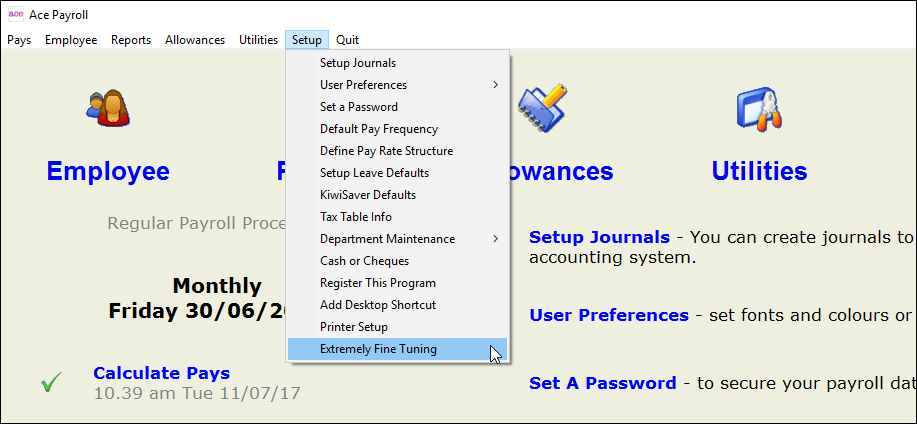The width and height of the screenshot is (917, 424).
Task: Expand the Department Maintenance submenu arrow
Action: tap(495, 239)
